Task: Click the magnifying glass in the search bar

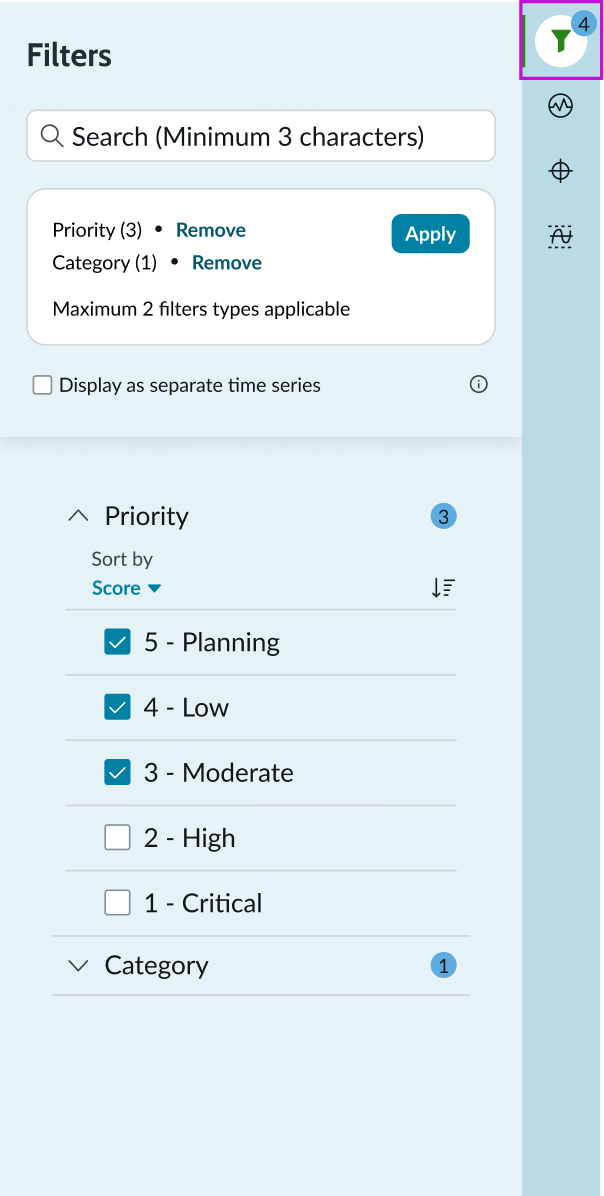Action: 51,136
